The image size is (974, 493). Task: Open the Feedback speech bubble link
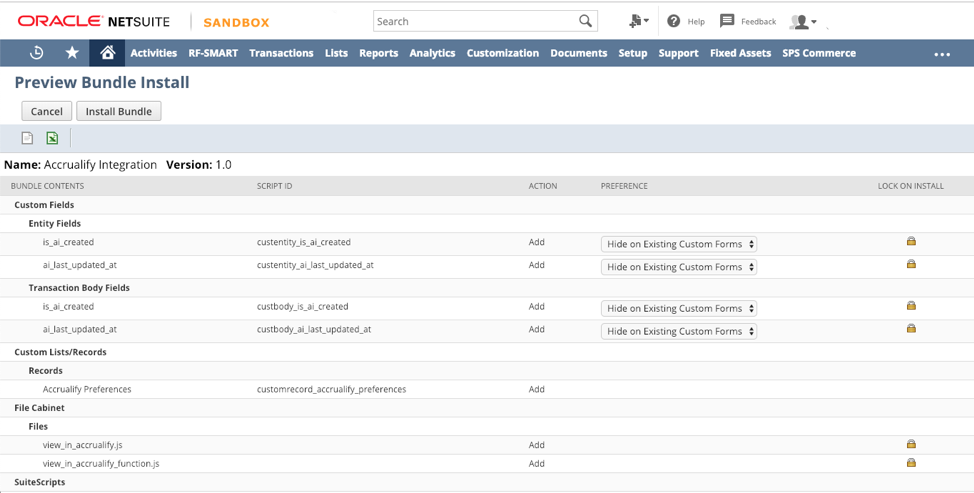[748, 21]
